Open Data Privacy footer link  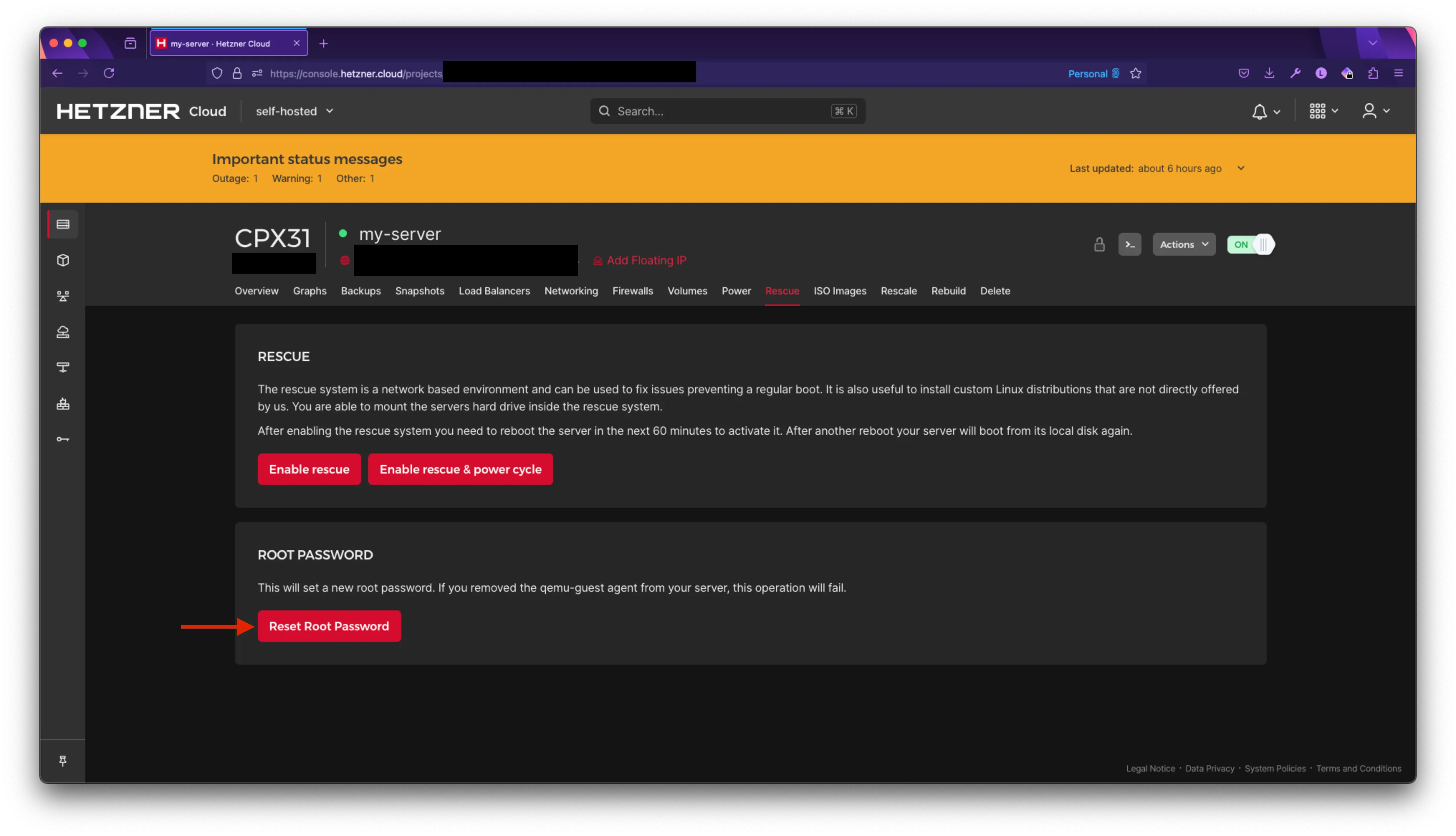[x=1210, y=768]
